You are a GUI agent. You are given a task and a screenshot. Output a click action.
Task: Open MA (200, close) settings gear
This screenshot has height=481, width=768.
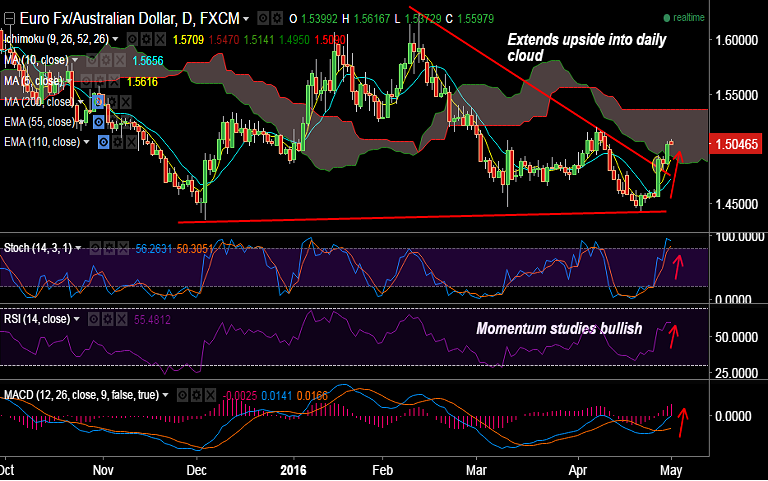point(112,102)
